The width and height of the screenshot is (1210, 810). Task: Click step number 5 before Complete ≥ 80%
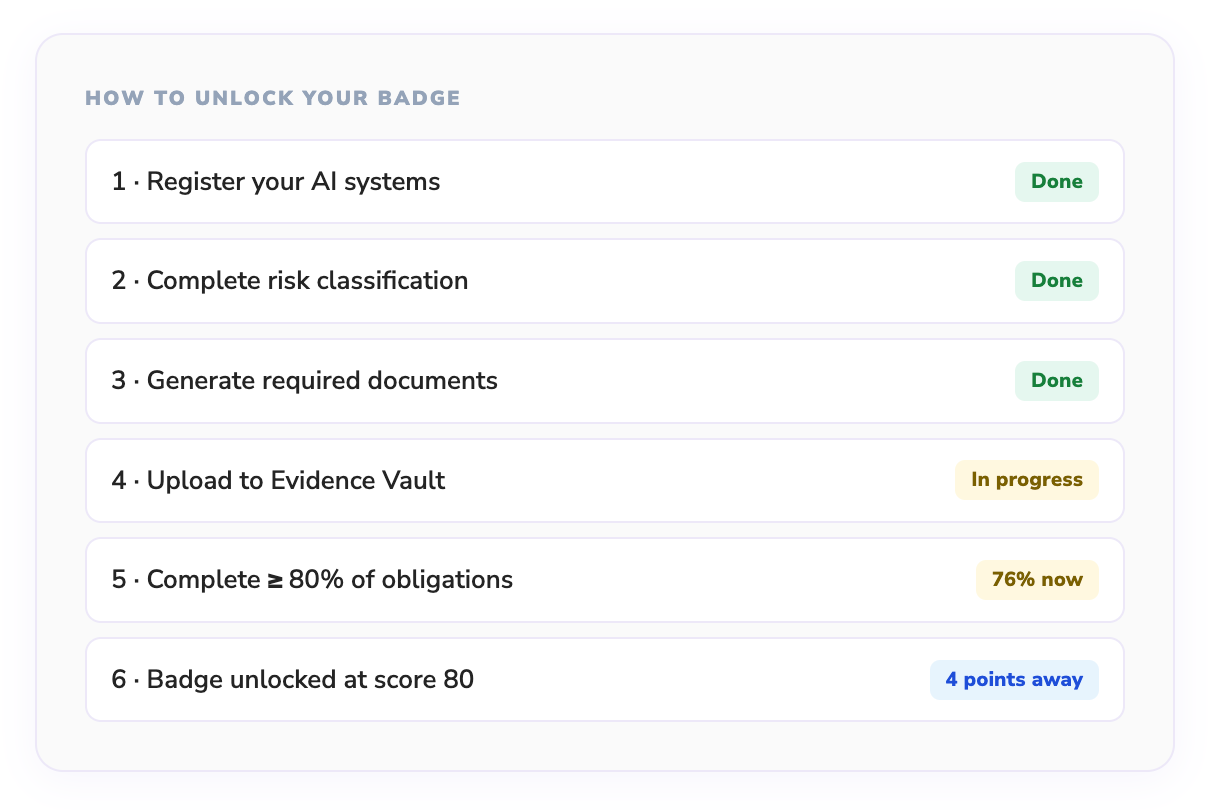(x=119, y=580)
